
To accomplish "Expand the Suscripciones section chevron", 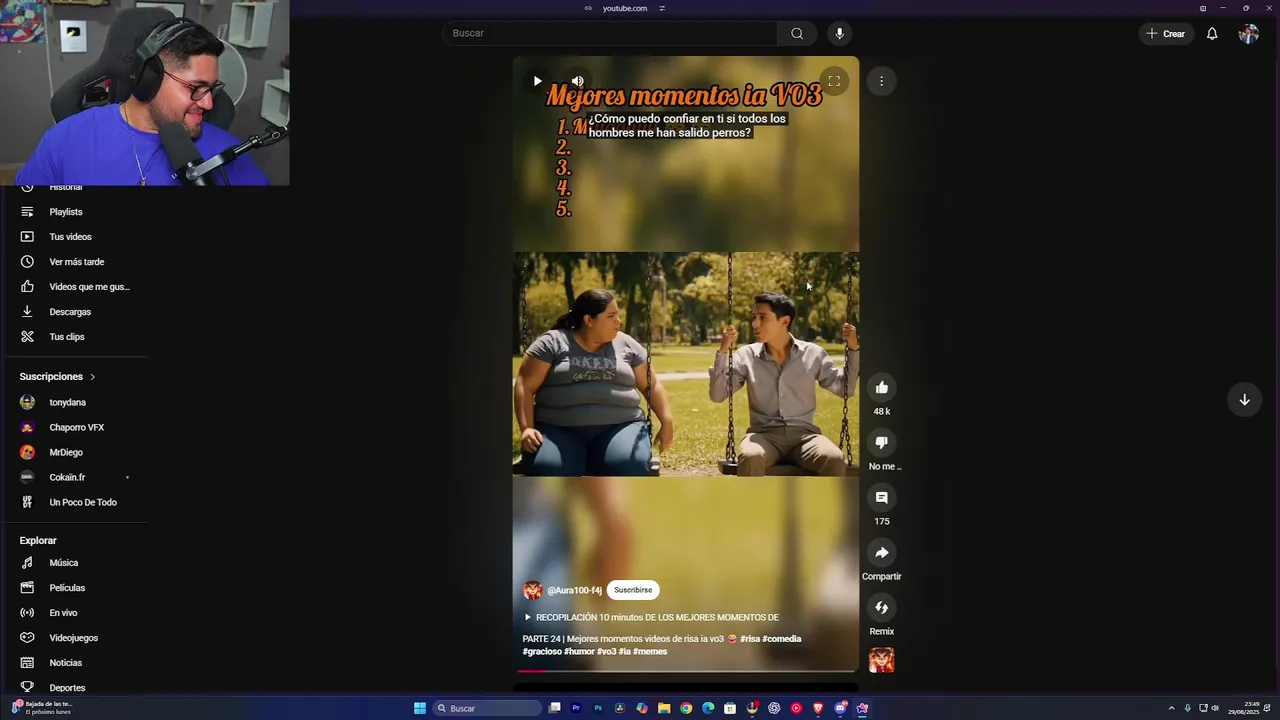I will click(92, 377).
